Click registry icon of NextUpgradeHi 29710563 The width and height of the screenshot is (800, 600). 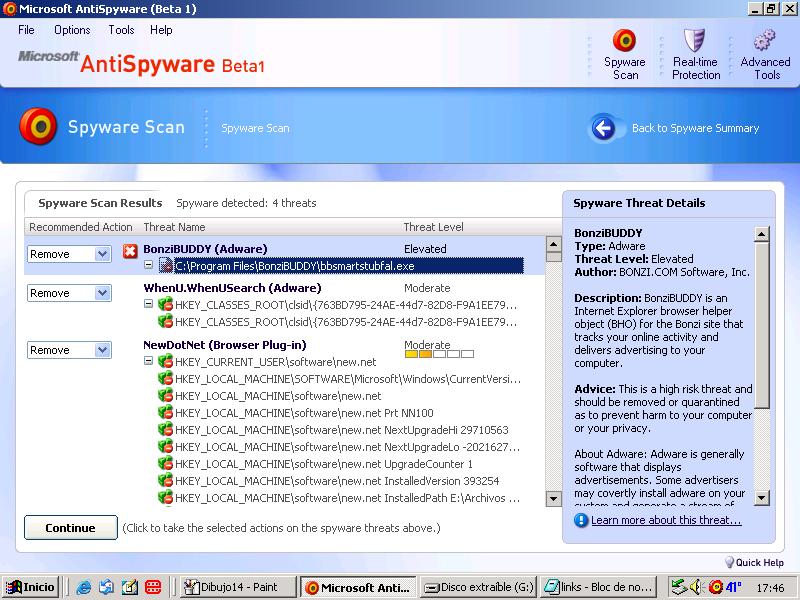pyautogui.click(x=165, y=430)
